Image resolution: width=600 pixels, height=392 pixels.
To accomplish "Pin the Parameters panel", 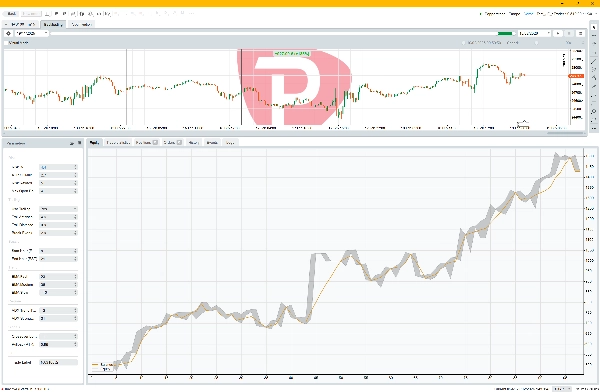I will pyautogui.click(x=72, y=143).
